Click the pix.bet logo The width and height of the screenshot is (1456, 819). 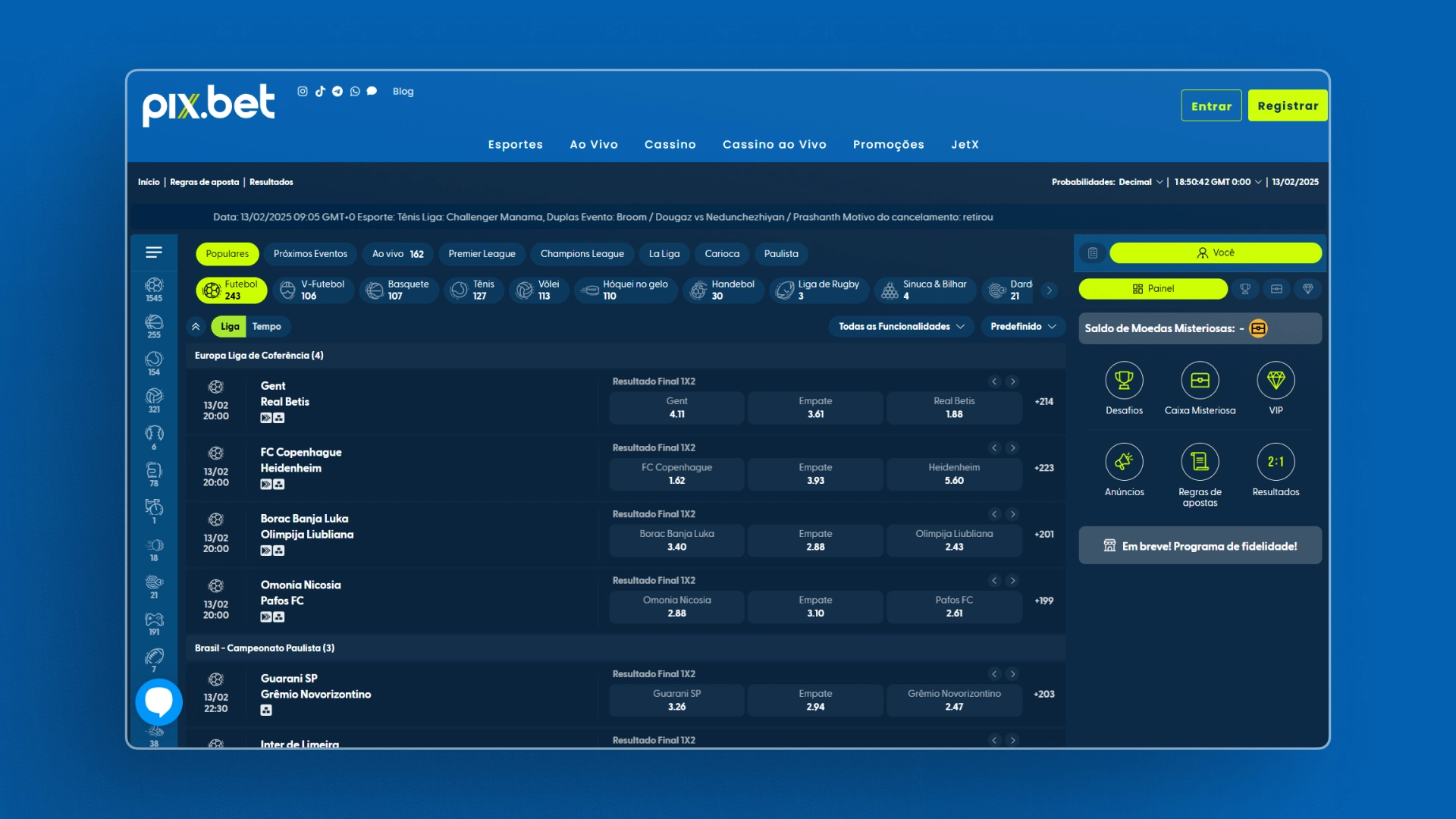pyautogui.click(x=209, y=105)
